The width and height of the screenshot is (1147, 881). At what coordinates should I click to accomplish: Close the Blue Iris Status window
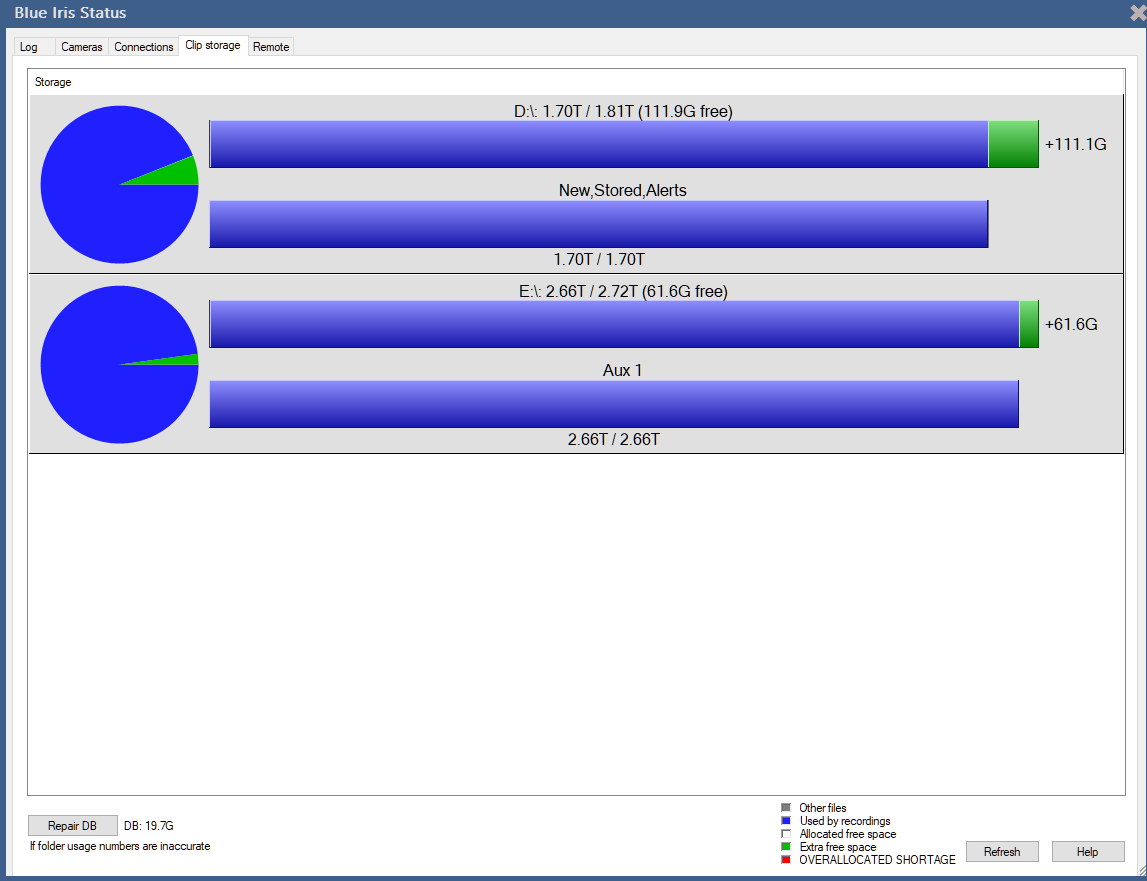pyautogui.click(x=1138, y=12)
